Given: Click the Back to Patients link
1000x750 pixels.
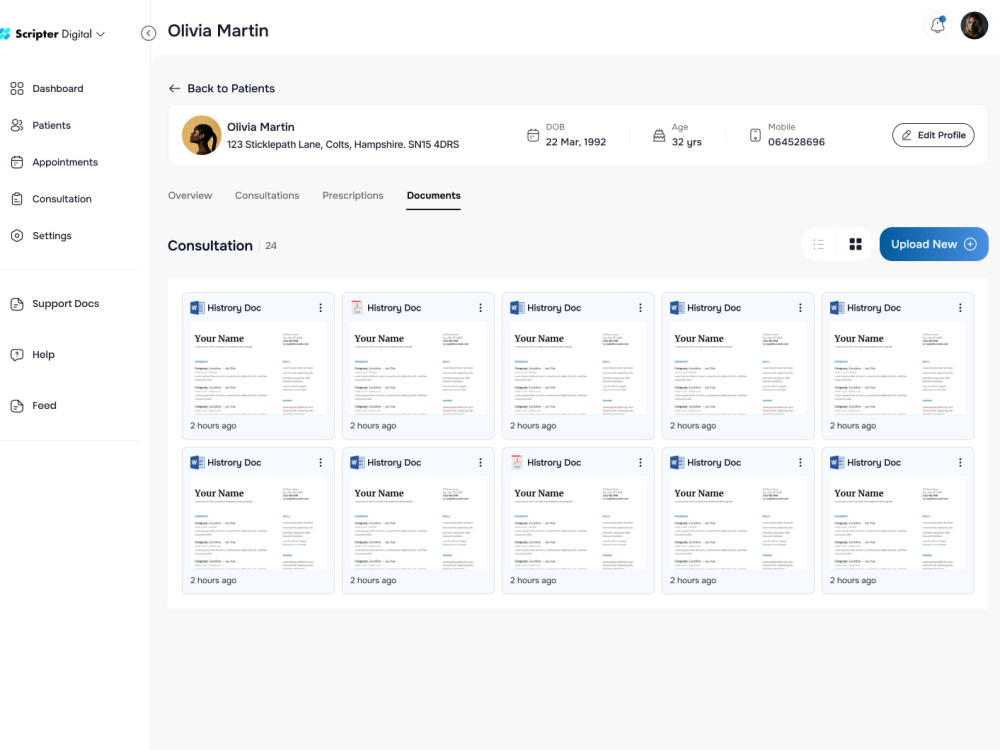Looking at the screenshot, I should pos(221,89).
